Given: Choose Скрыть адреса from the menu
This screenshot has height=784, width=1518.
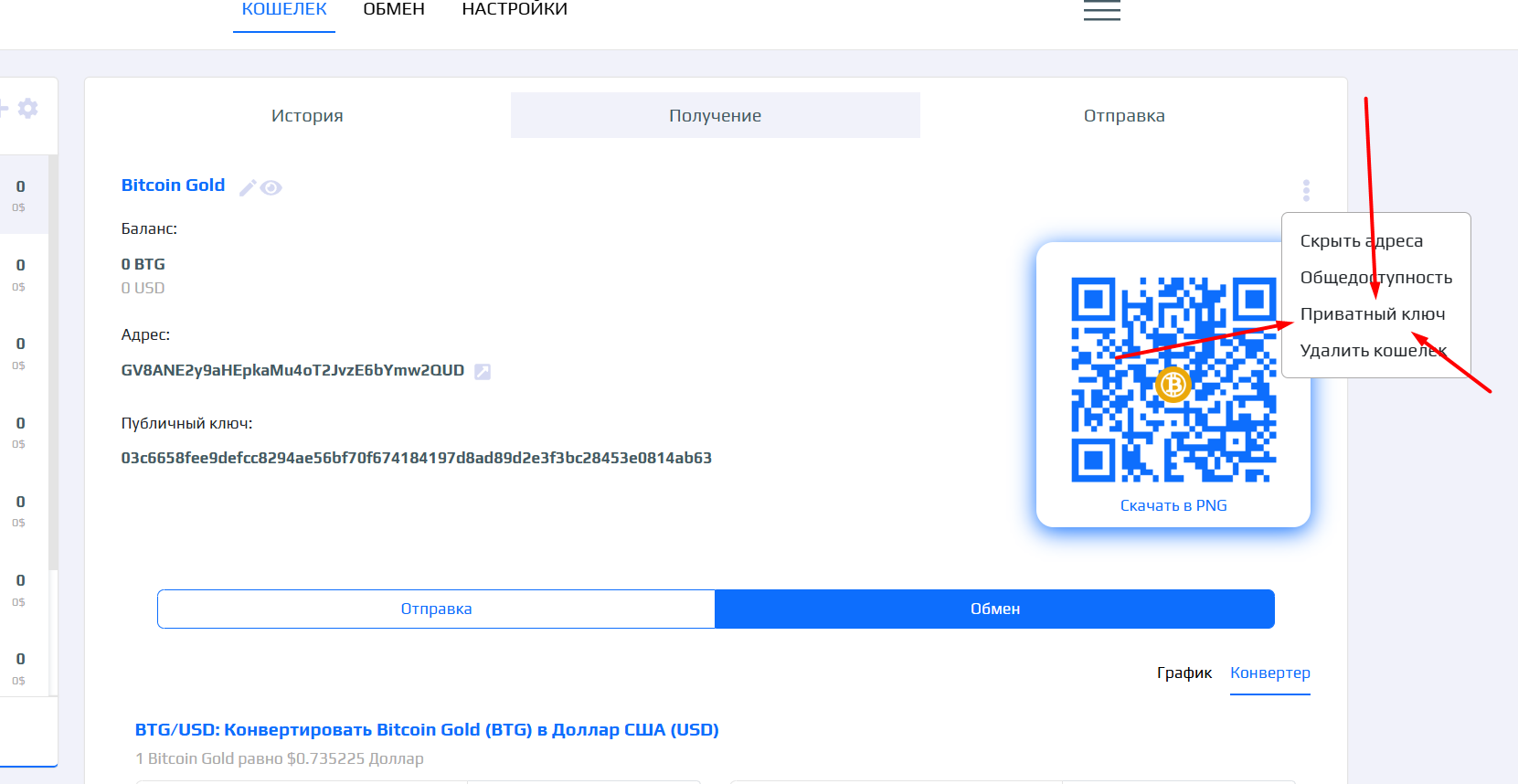Looking at the screenshot, I should pos(1361,241).
